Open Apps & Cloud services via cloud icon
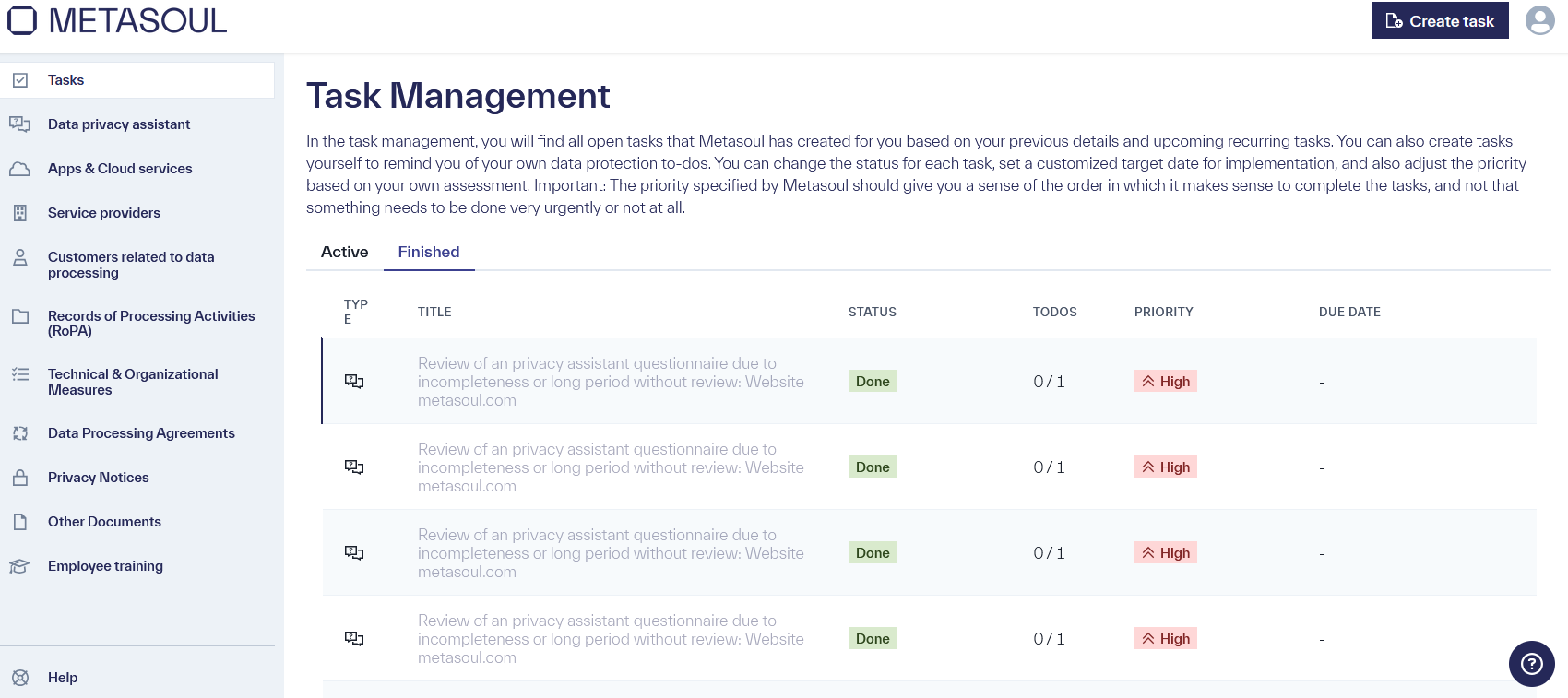 pos(20,168)
